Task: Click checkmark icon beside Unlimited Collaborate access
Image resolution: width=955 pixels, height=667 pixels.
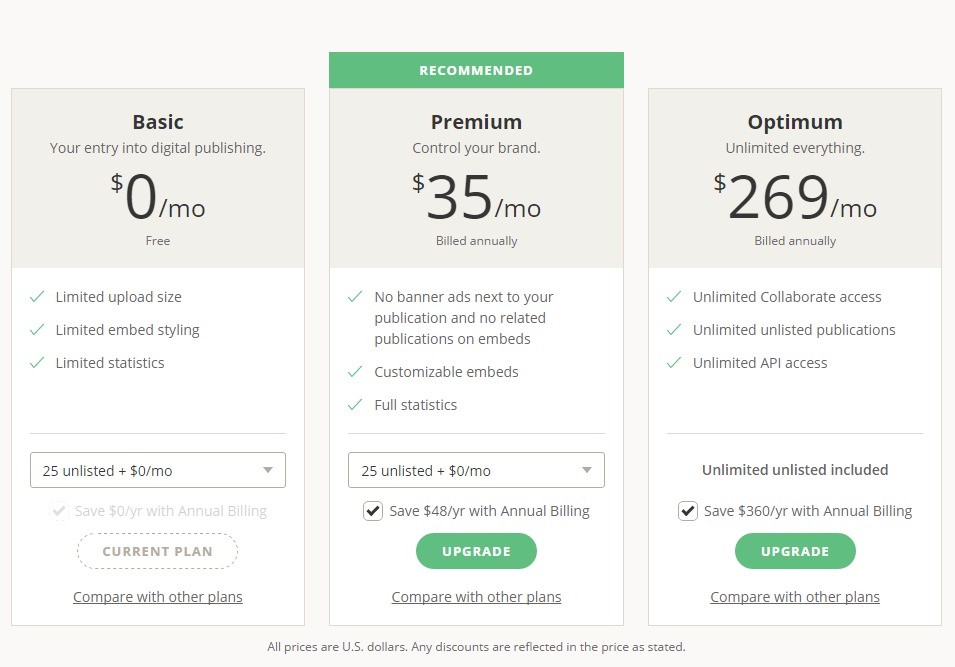Action: (674, 297)
